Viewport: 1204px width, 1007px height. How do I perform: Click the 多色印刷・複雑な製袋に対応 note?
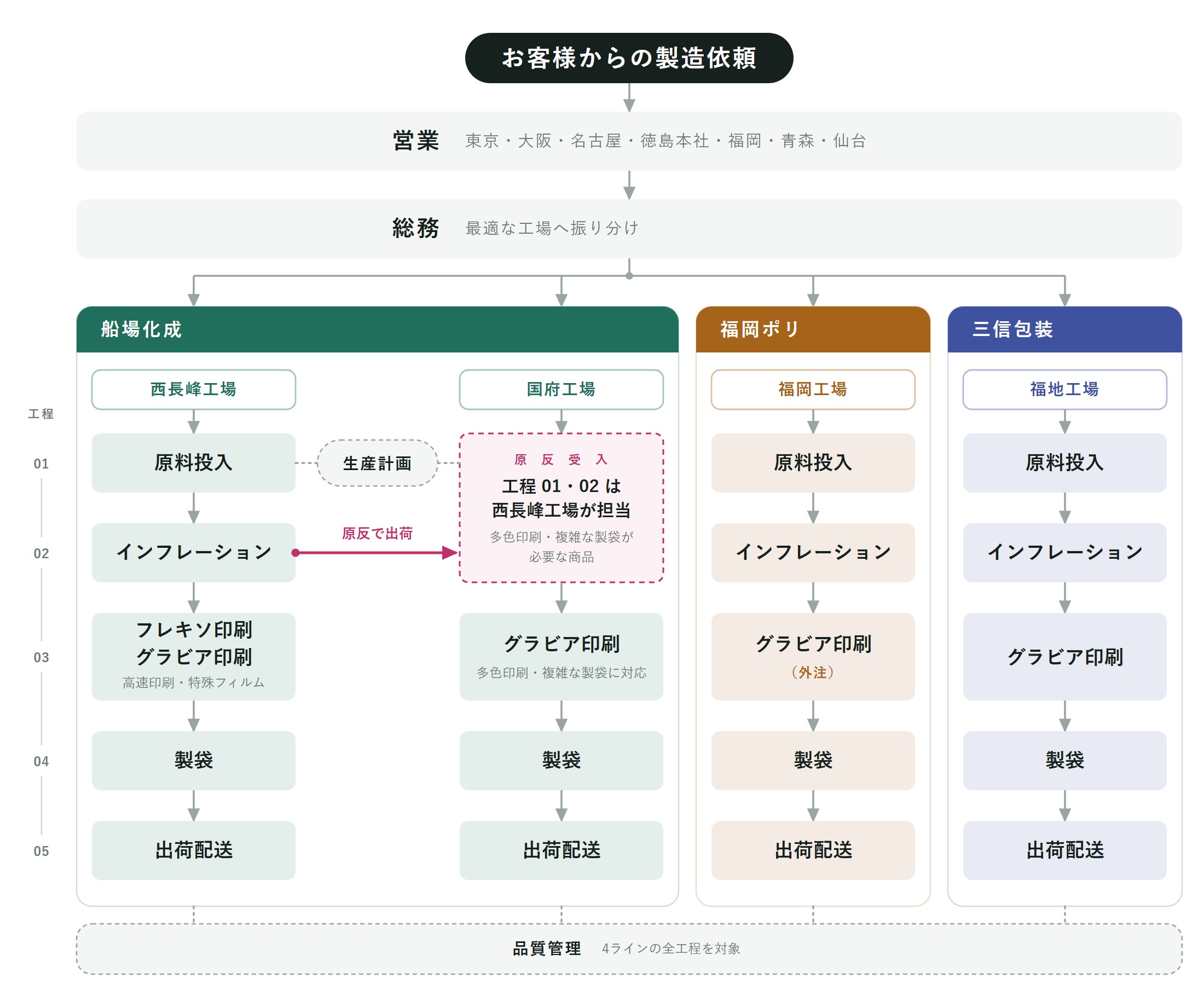point(562,673)
